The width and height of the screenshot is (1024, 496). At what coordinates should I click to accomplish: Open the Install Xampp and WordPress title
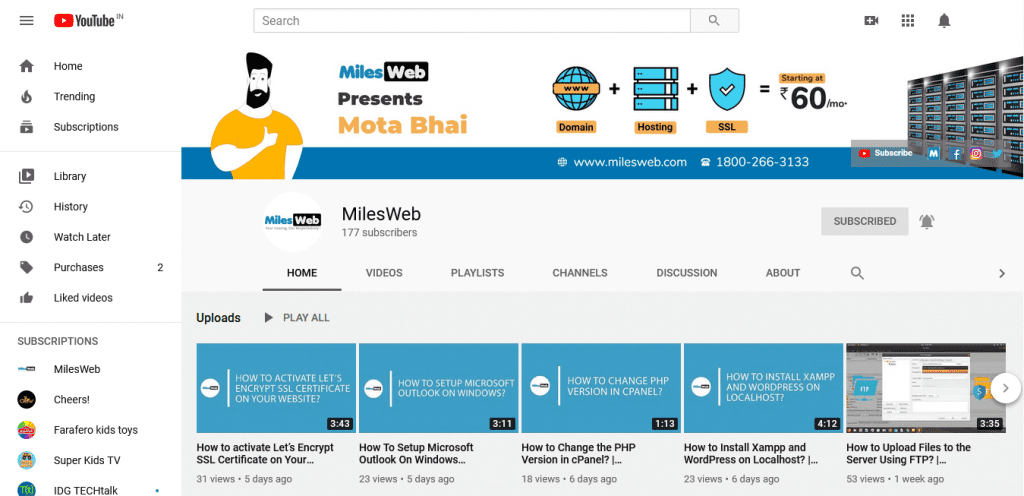click(x=751, y=454)
